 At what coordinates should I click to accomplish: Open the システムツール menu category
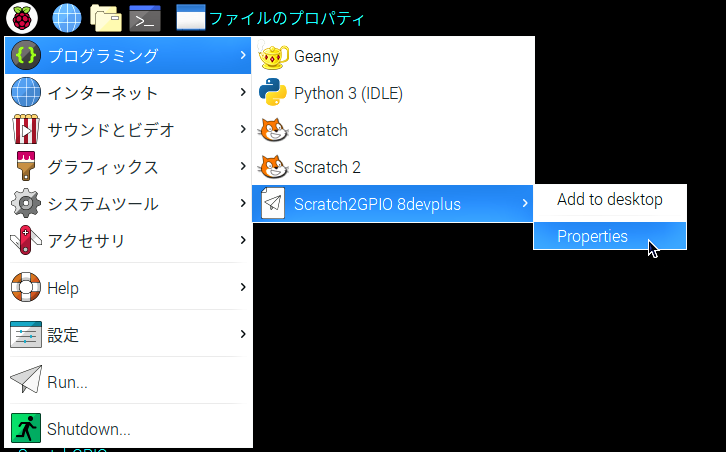coord(128,203)
